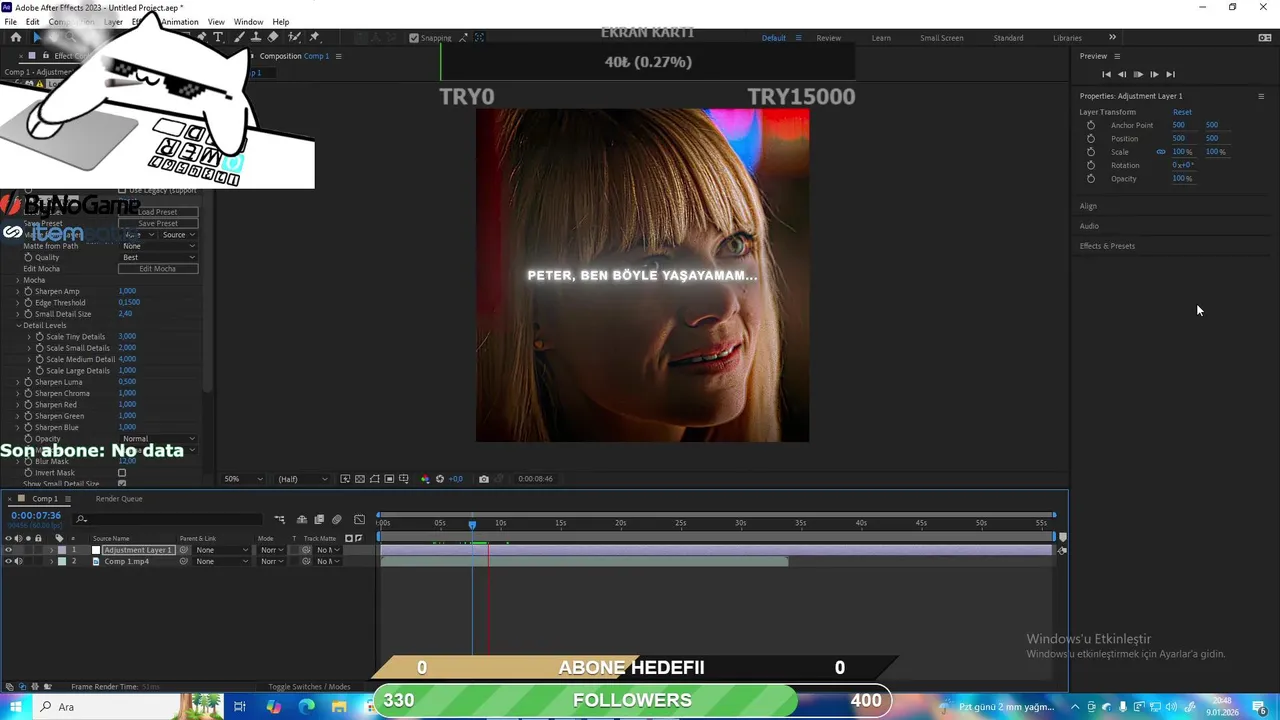This screenshot has width=1280, height=720.
Task: Switch to the Small Screen workspace
Action: 942,38
